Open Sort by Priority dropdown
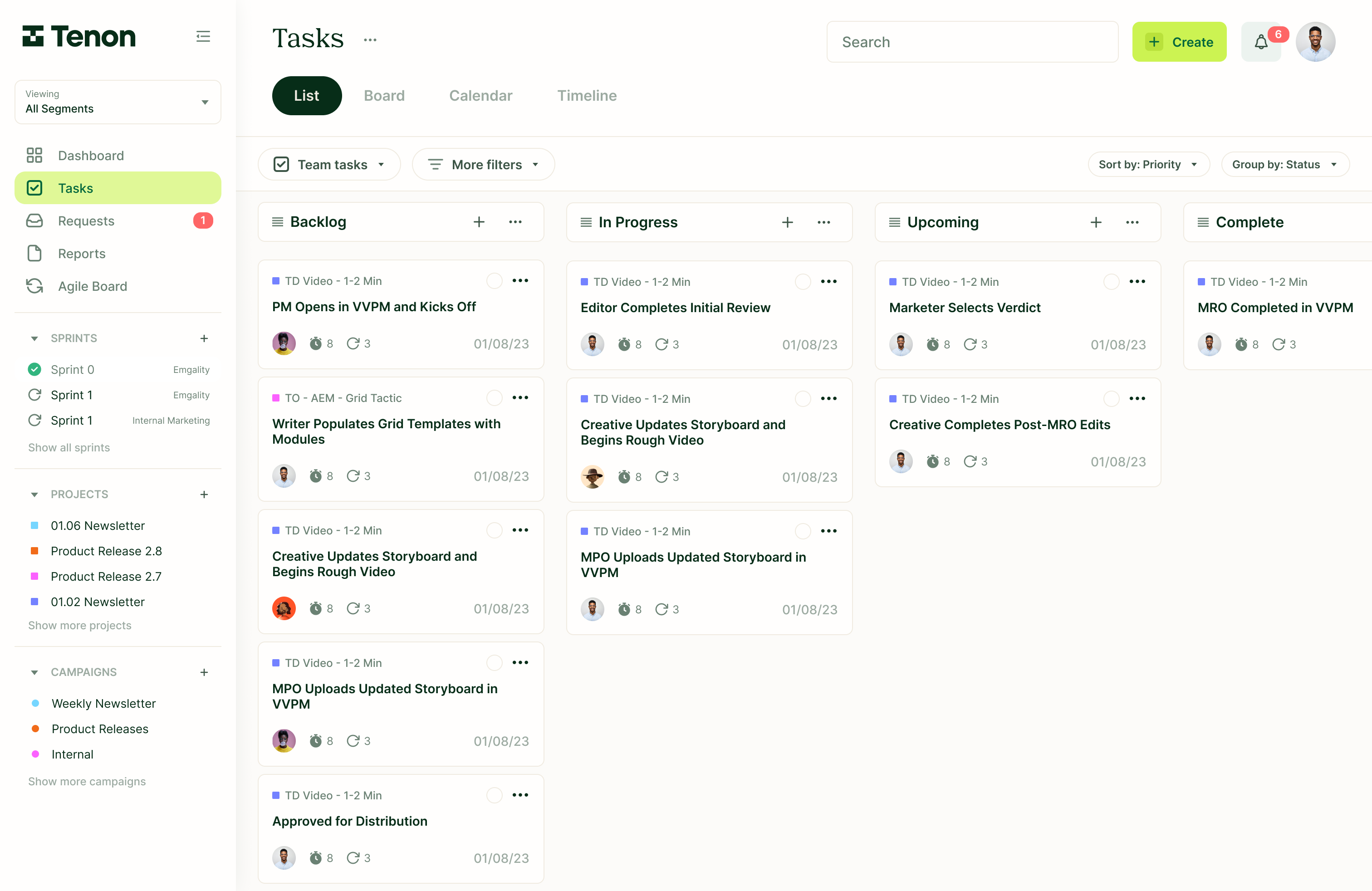 1148,165
